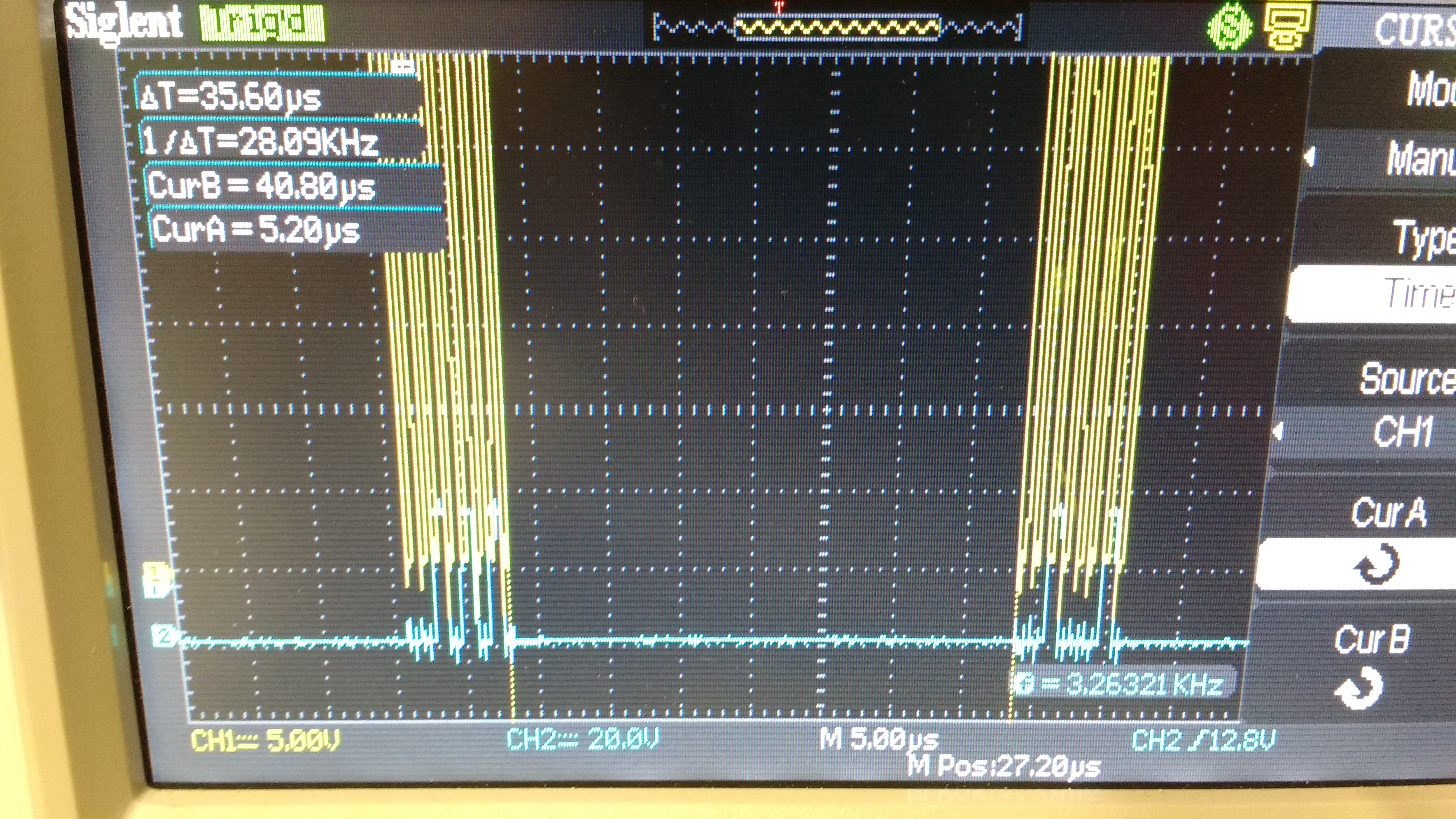The image size is (1456, 819).
Task: Expand Source option using CH1 arrow
Action: [1279, 432]
